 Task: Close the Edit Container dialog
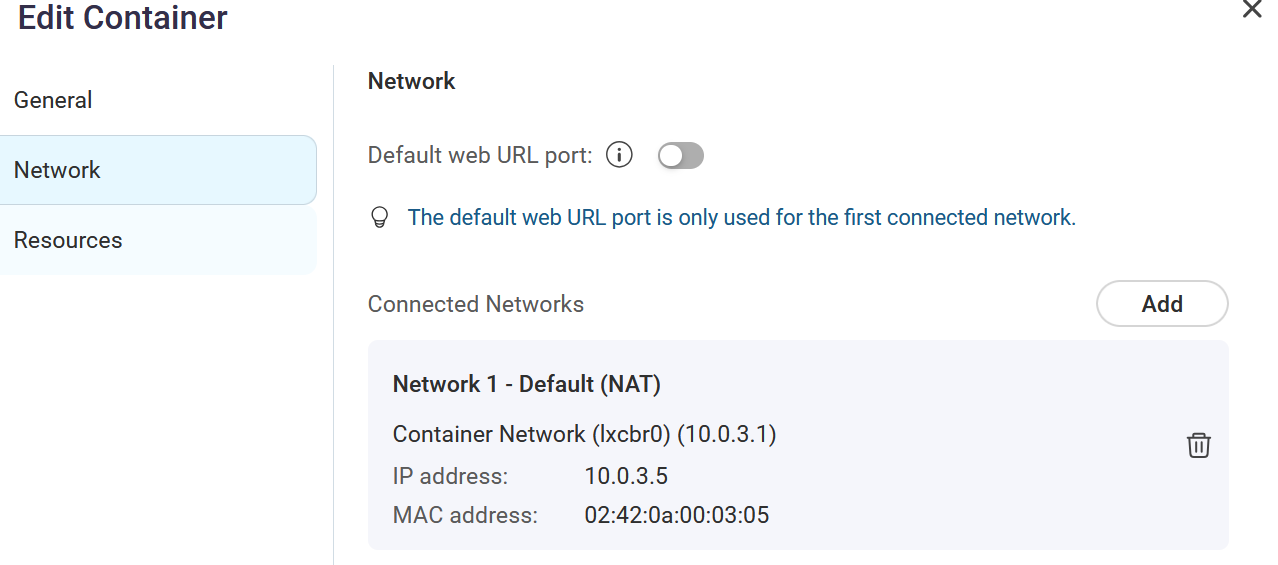point(1251,10)
